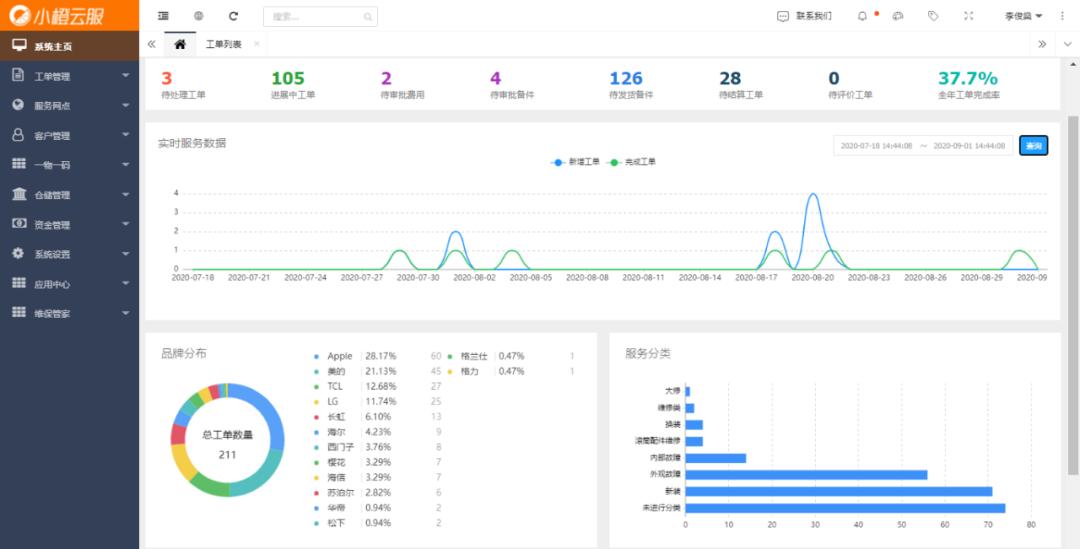Switch to the 工单列表 tab
Viewport: 1080px width, 549px height.
223,44
